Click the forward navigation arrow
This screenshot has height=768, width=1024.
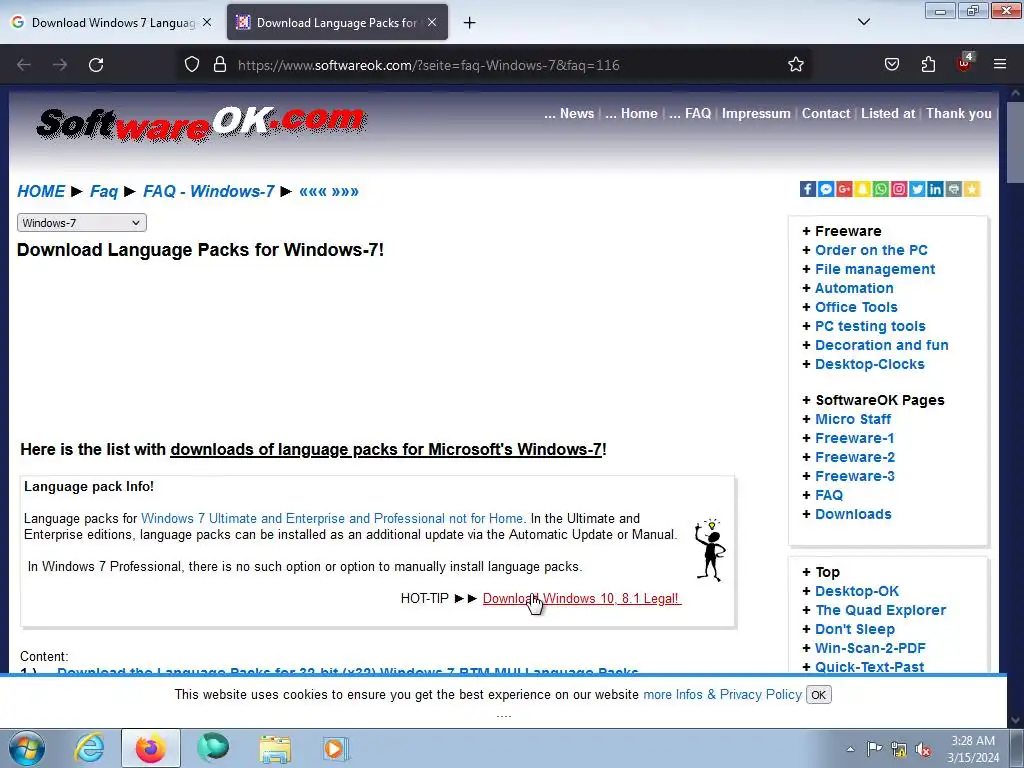[60, 65]
